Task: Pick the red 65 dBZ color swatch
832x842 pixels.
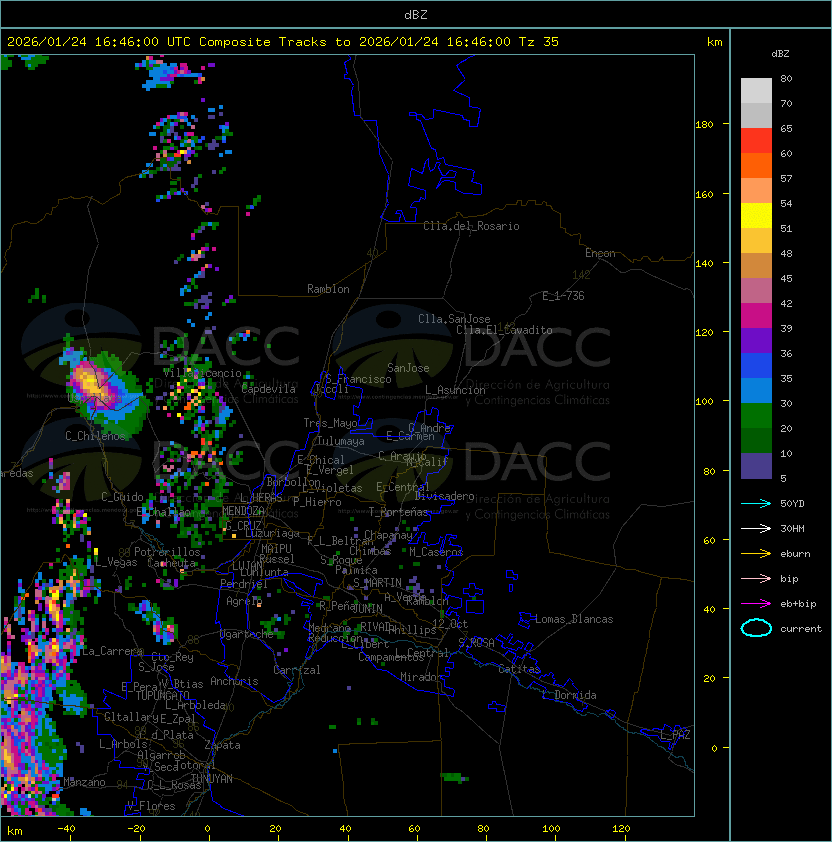Action: (756, 140)
